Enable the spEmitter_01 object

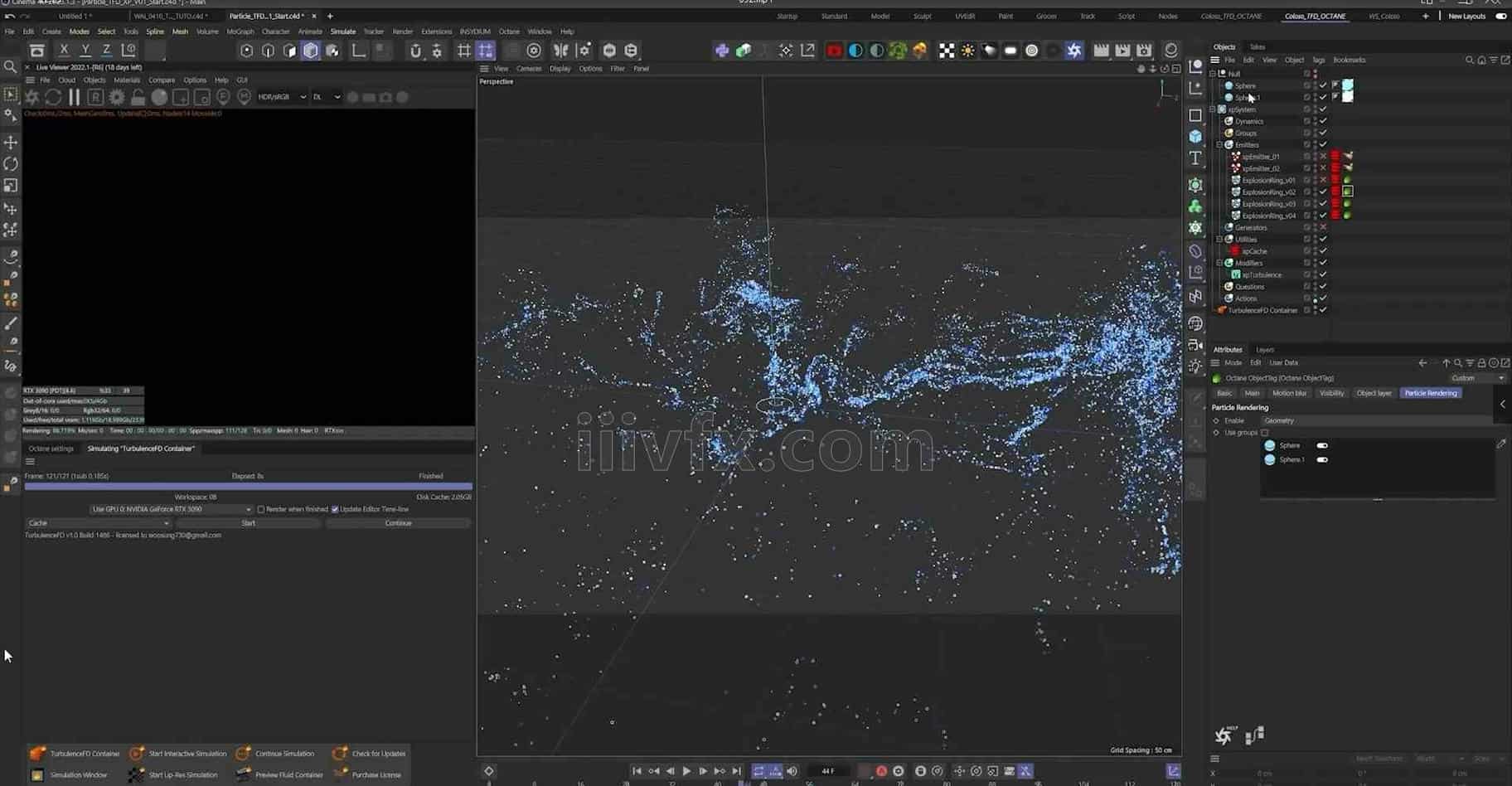[1323, 157]
